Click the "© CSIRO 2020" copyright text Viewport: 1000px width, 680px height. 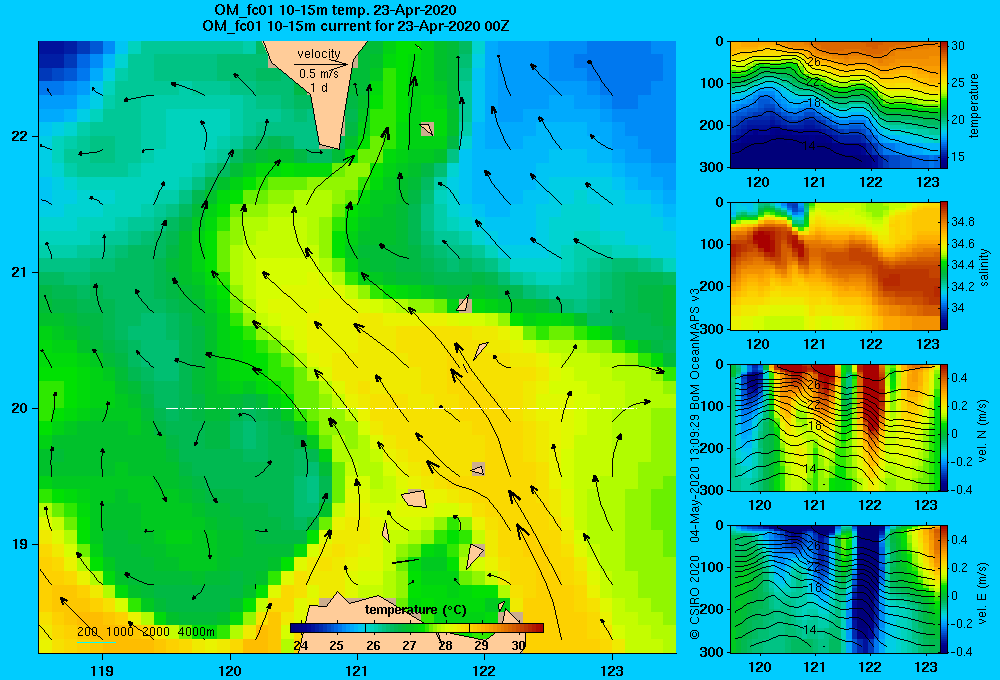point(695,597)
